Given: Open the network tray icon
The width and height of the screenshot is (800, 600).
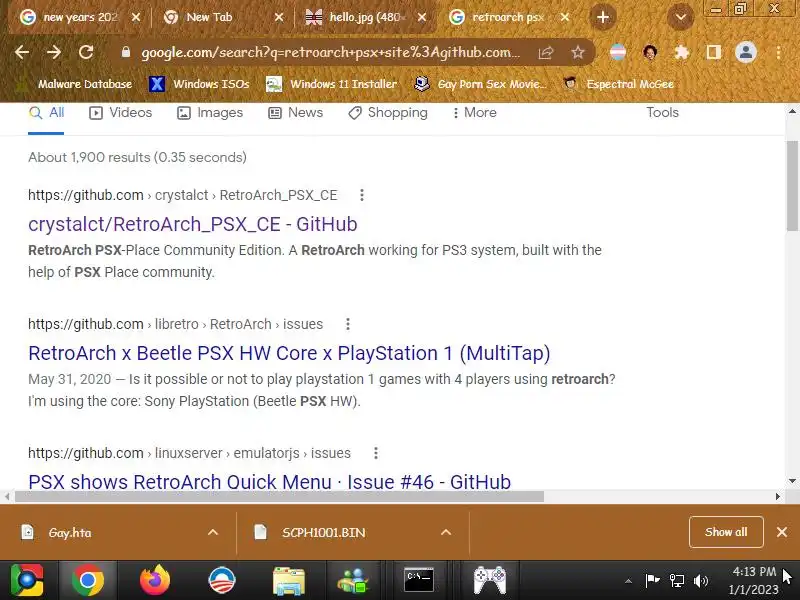Looking at the screenshot, I should 677,581.
